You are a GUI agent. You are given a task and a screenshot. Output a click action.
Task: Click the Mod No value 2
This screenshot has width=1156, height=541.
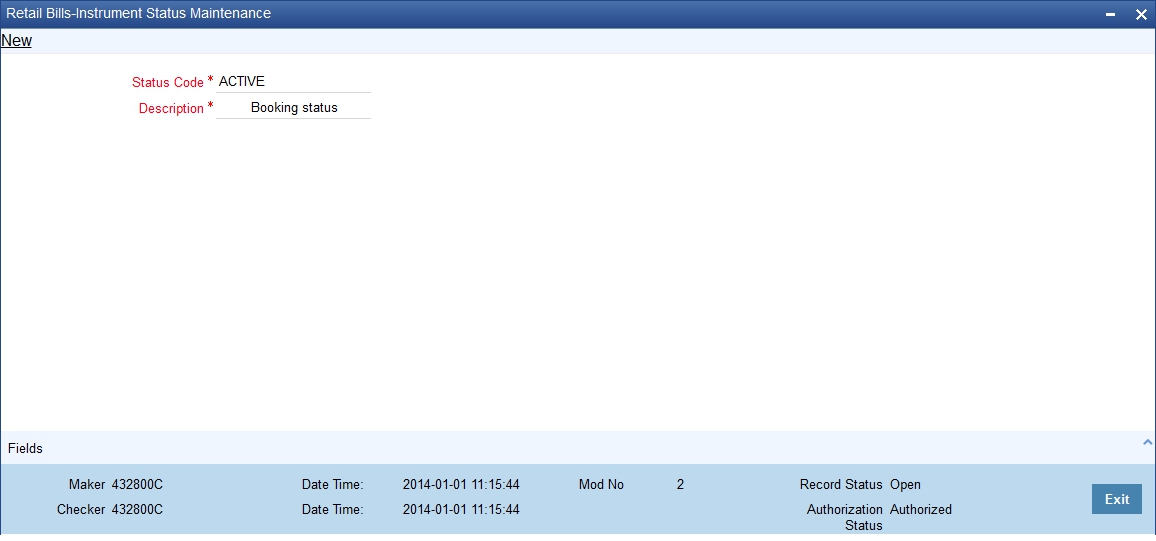click(x=680, y=485)
